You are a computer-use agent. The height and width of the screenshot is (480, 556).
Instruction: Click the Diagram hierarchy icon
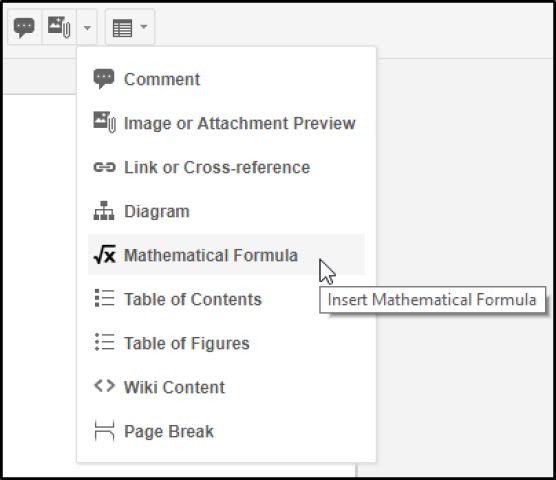(x=104, y=211)
